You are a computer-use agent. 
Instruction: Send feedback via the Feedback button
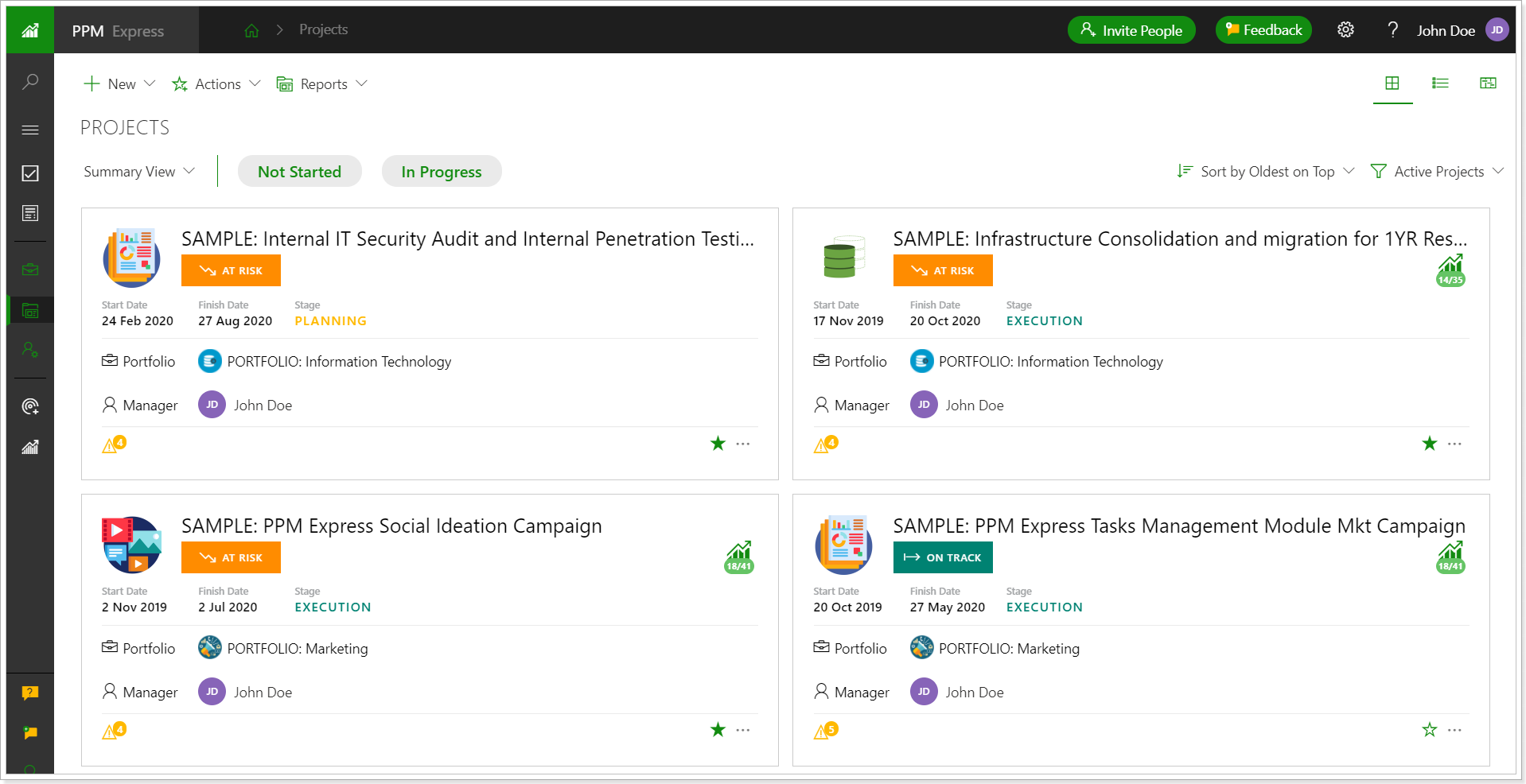(1263, 29)
